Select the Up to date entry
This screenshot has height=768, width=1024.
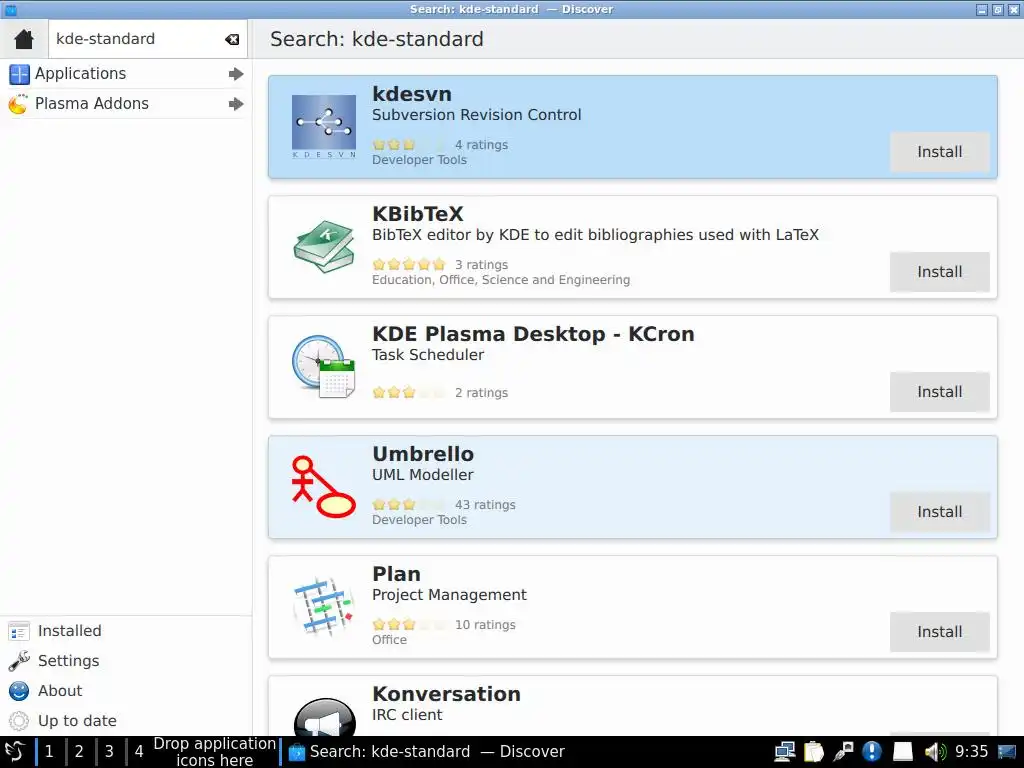click(126, 721)
